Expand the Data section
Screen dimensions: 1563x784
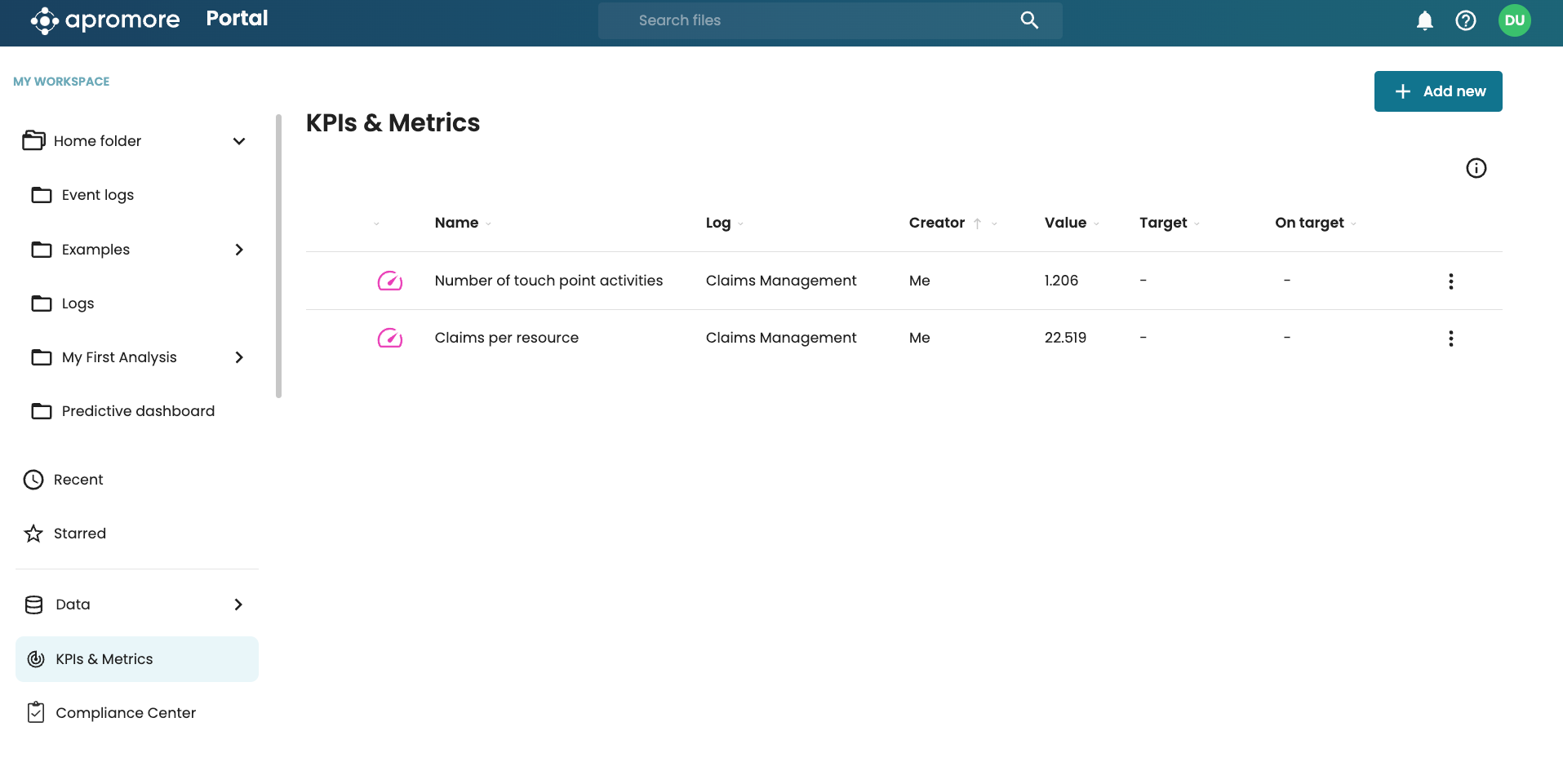click(238, 605)
